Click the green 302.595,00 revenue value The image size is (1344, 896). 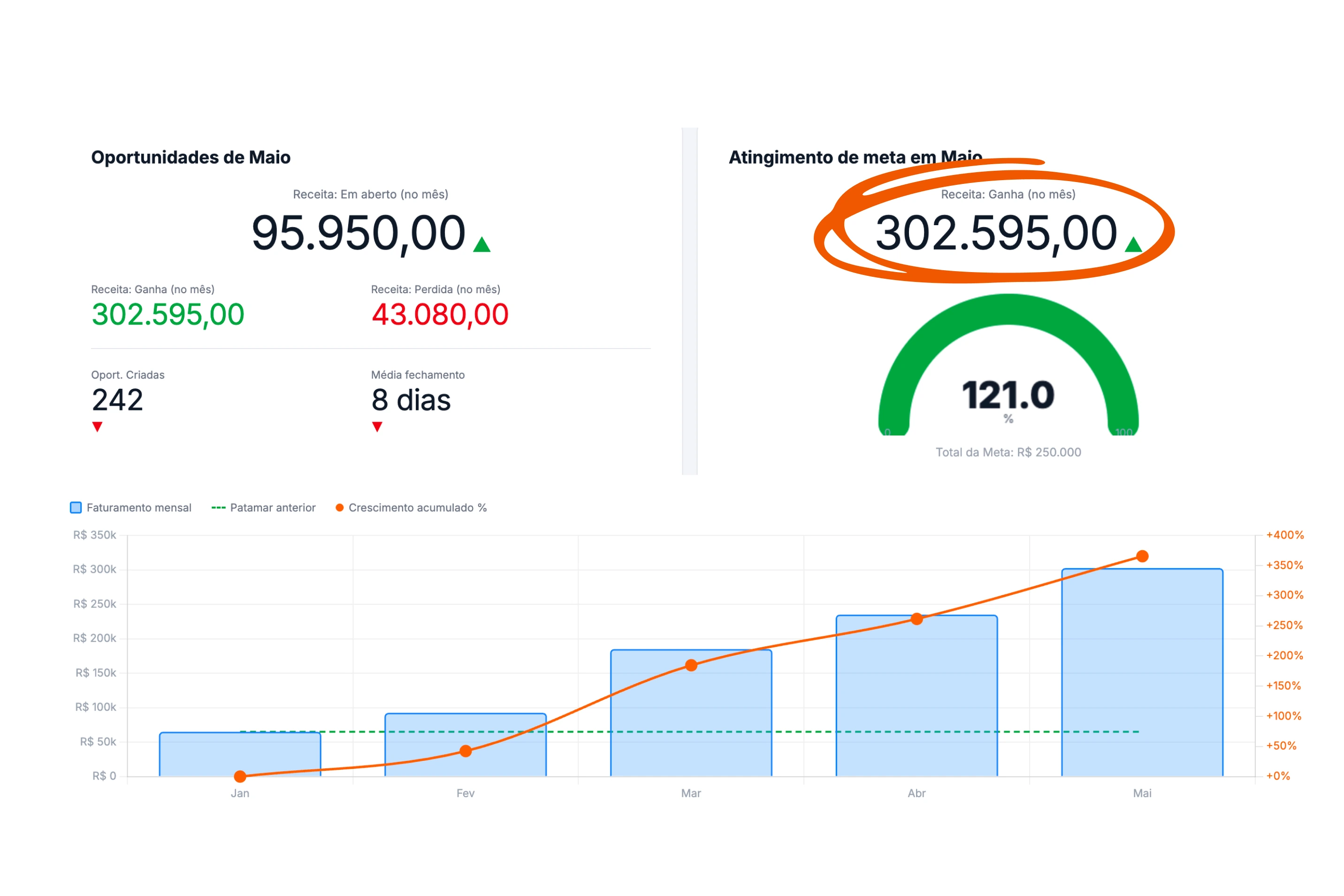coord(168,315)
